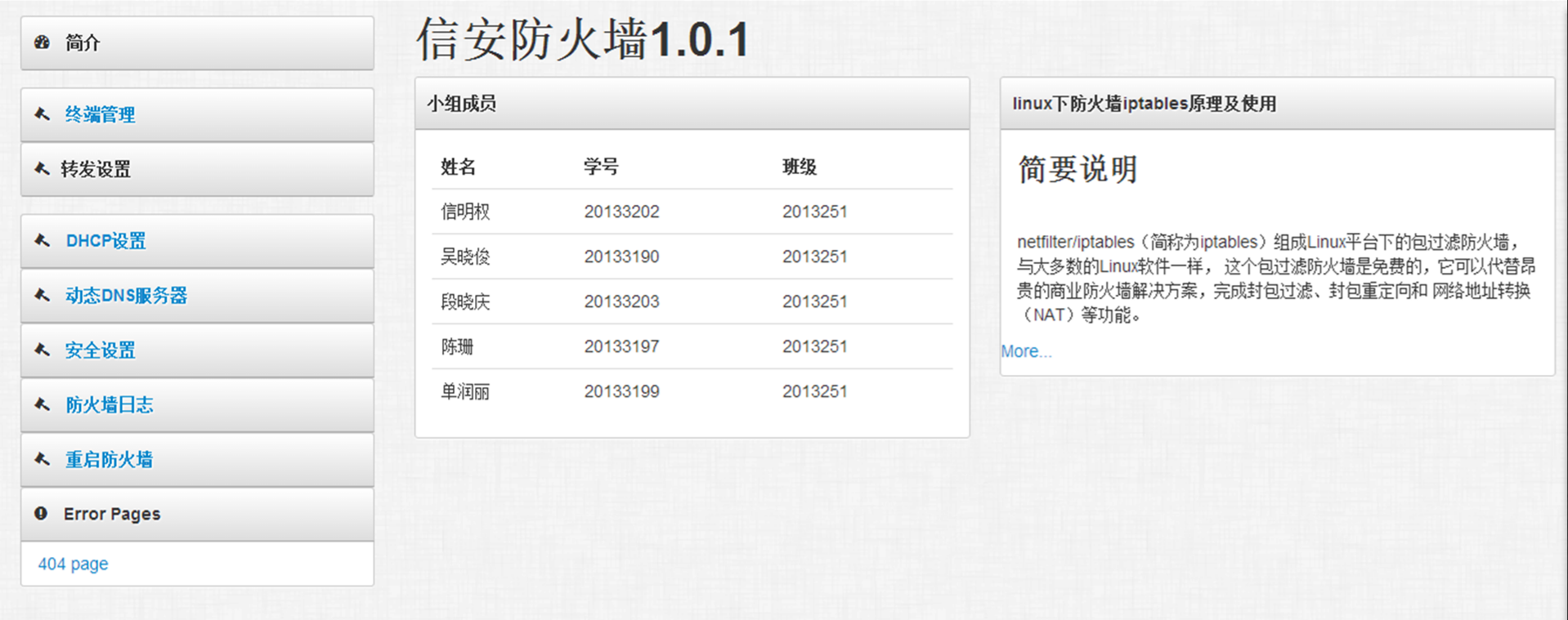Image resolution: width=1568 pixels, height=620 pixels.
Task: Click student number 20133197
Action: pos(621,346)
